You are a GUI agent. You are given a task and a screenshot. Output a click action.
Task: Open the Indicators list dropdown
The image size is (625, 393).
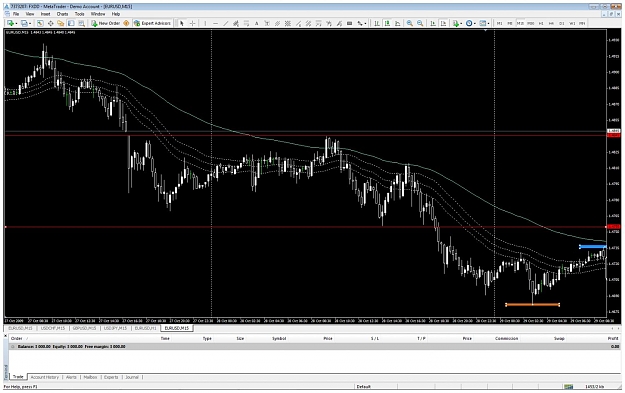(x=461, y=23)
